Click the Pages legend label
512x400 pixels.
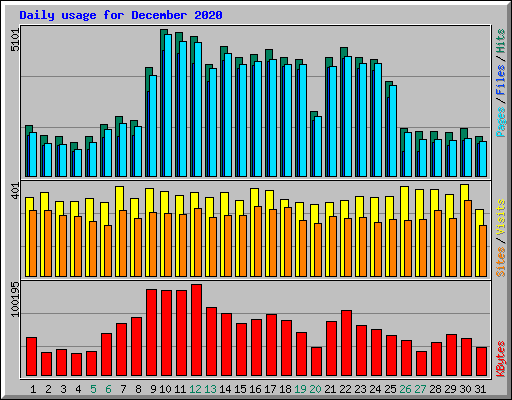point(501,122)
